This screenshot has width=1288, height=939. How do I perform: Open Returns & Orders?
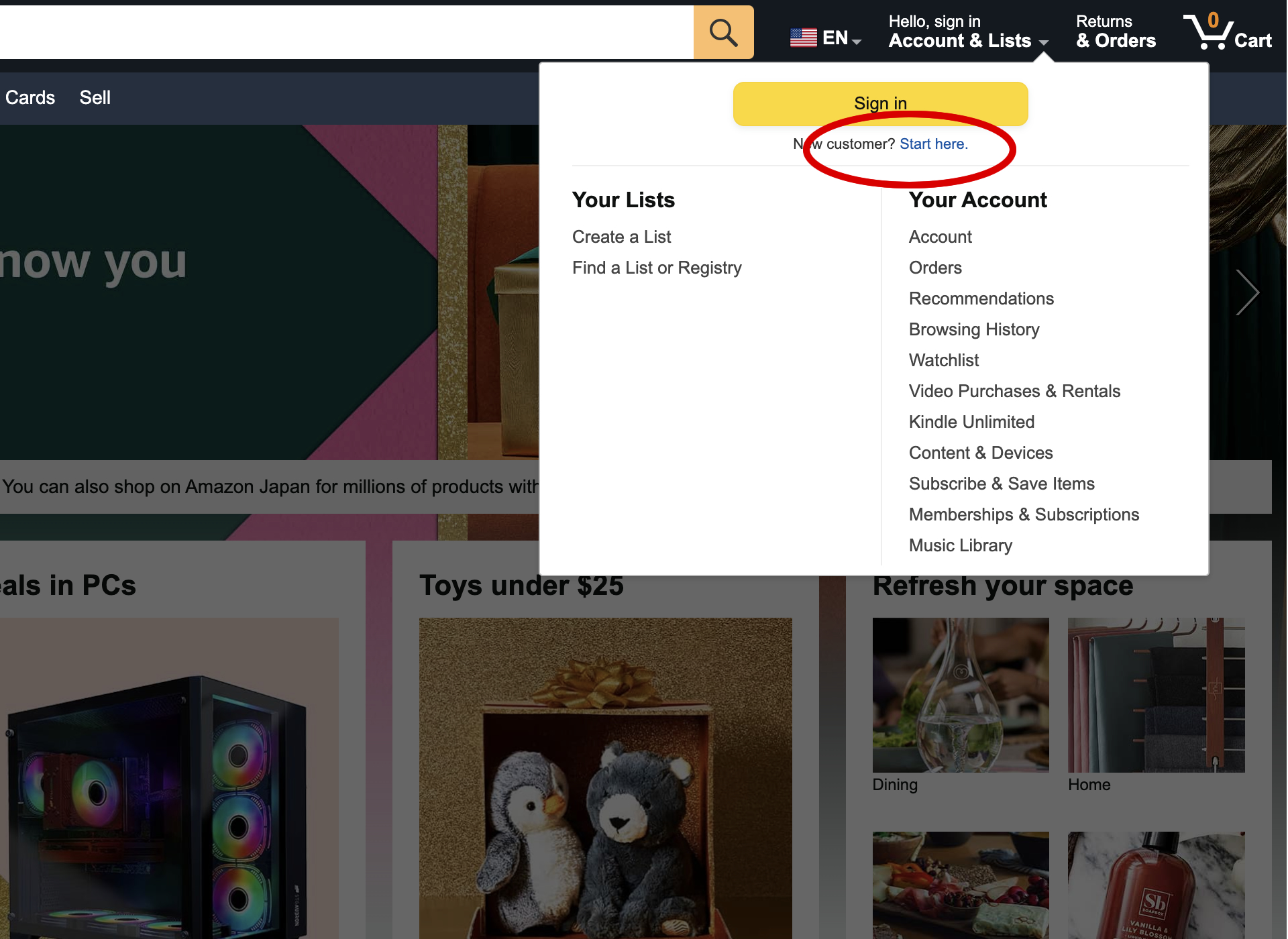[1116, 32]
